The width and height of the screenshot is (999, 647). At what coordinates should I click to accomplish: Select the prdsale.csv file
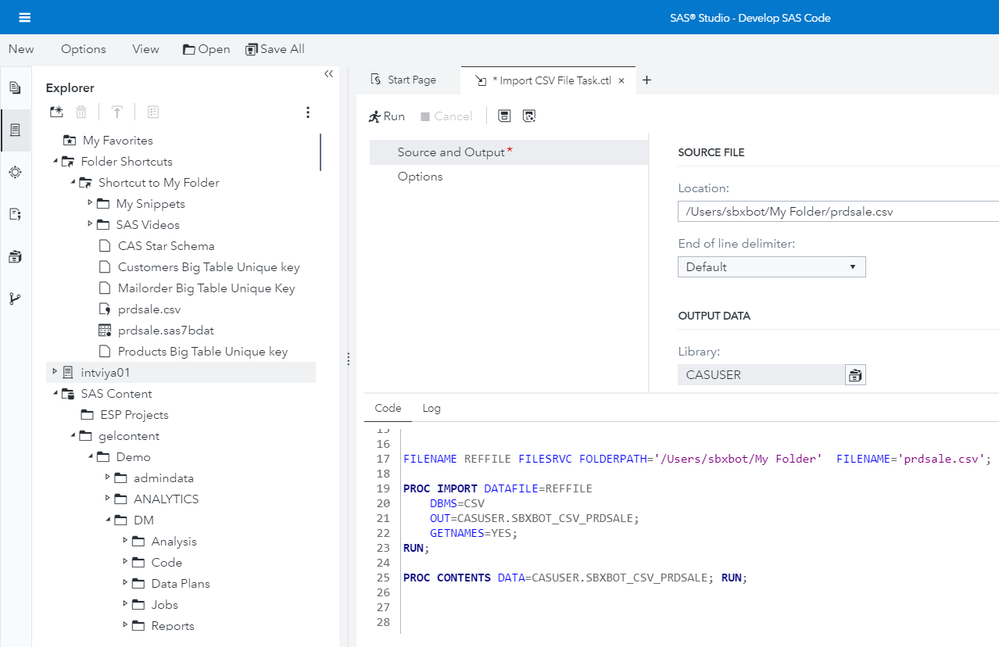click(x=149, y=309)
